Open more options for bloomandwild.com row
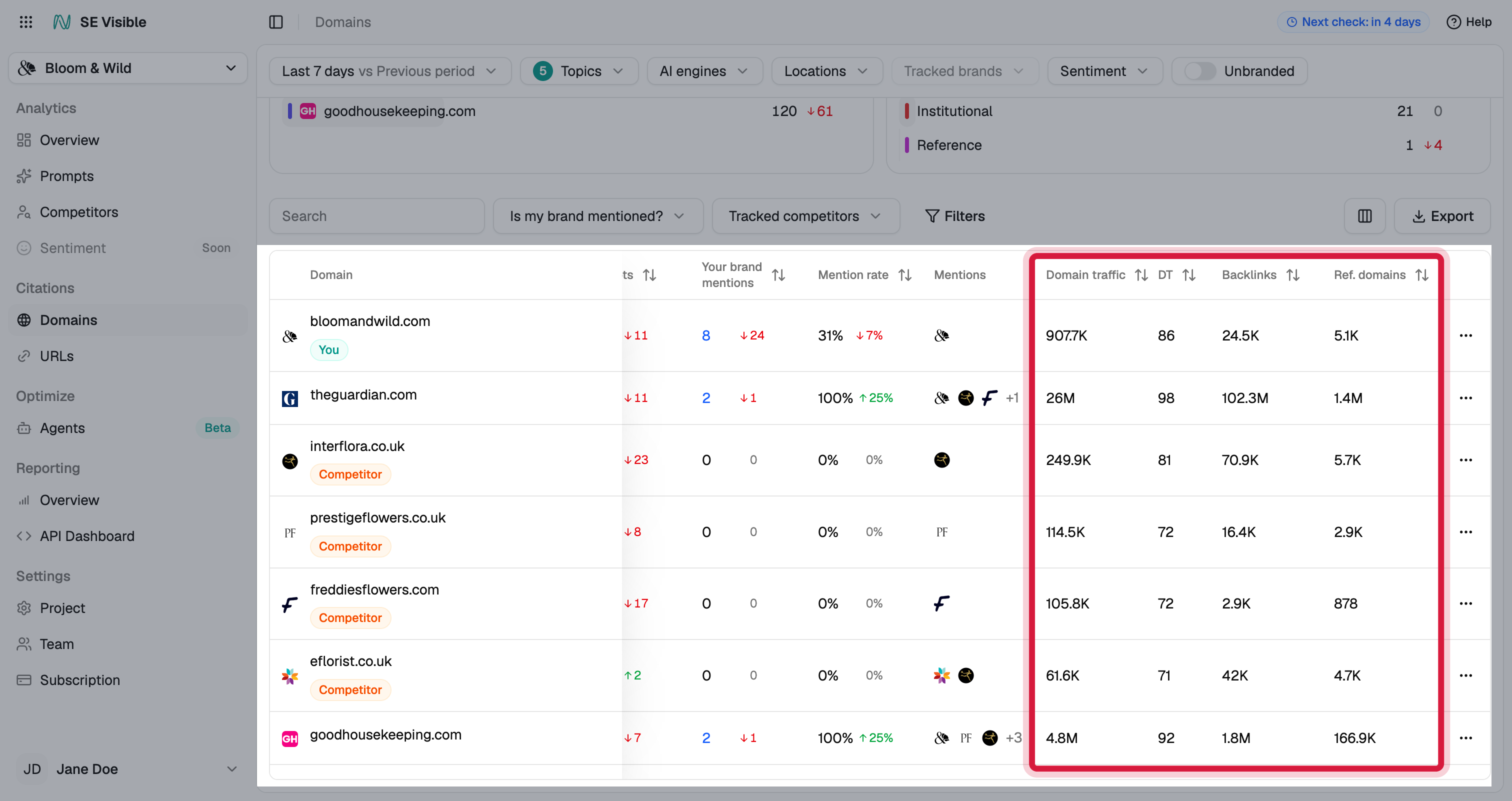This screenshot has height=801, width=1512. pyautogui.click(x=1465, y=335)
